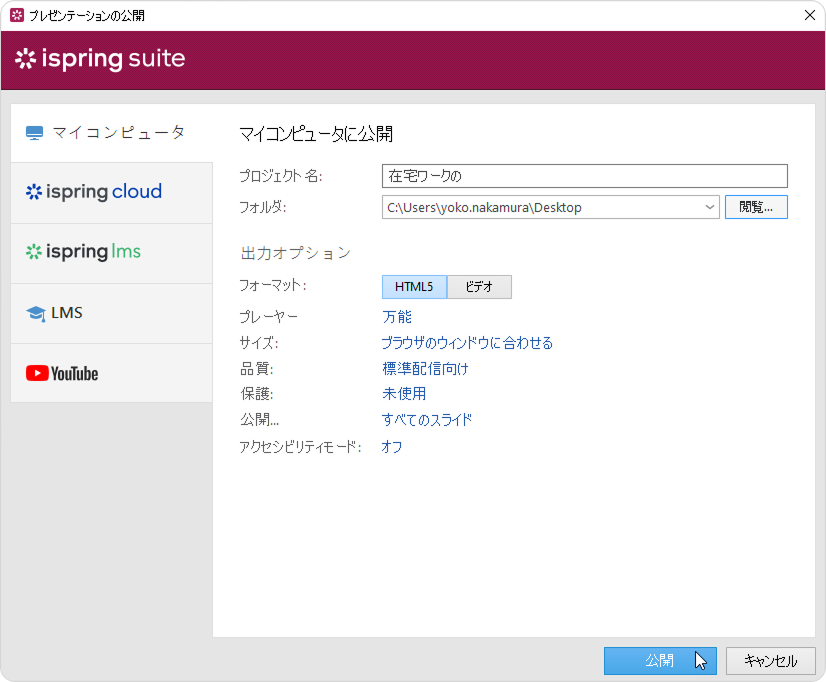
Task: Click the iSpring Suite header logo
Action: [x=100, y=59]
